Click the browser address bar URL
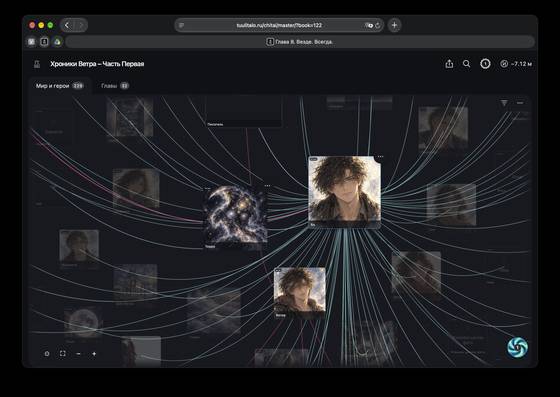 (x=279, y=25)
